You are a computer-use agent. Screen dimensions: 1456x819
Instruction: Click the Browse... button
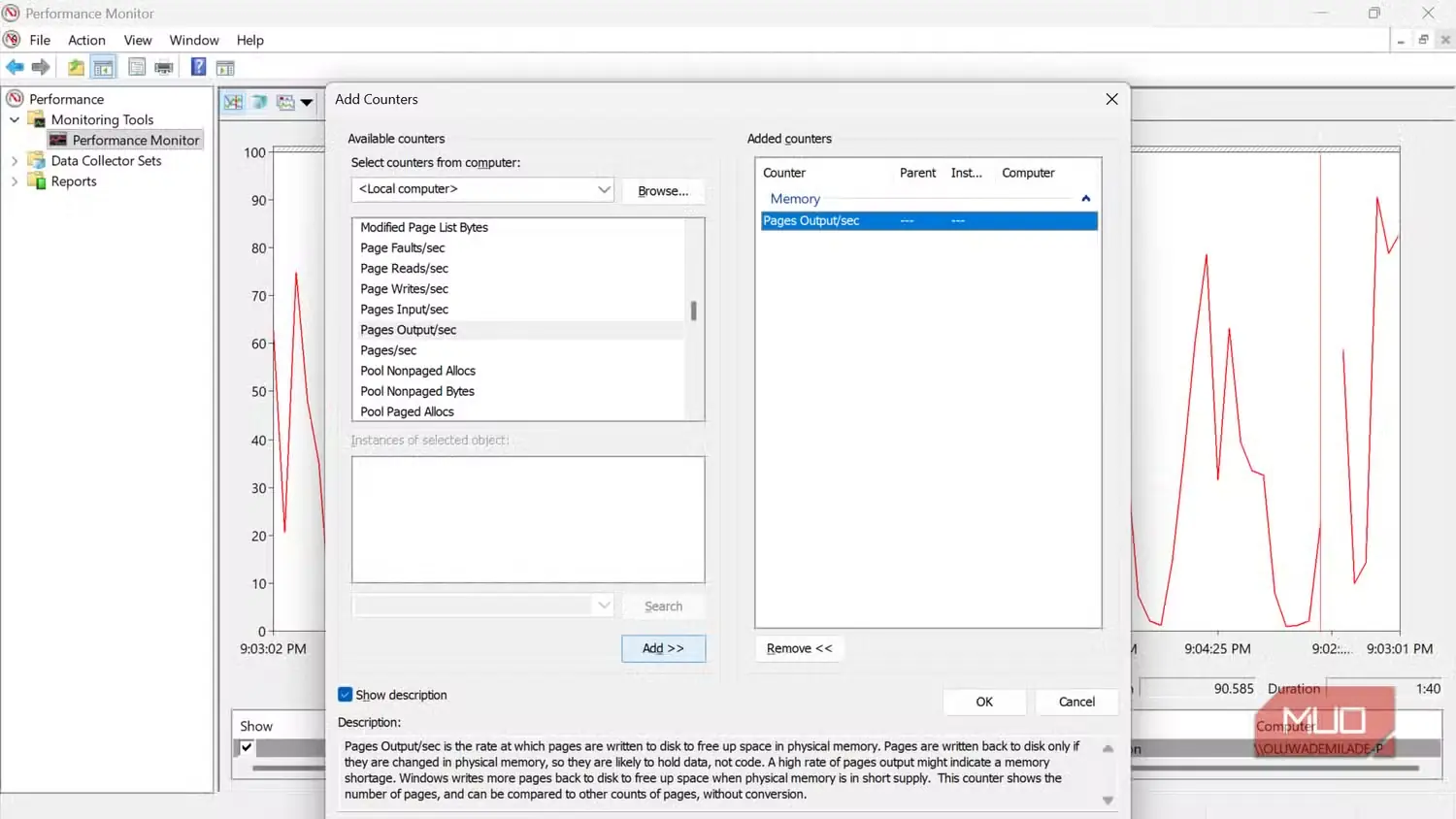click(x=663, y=191)
